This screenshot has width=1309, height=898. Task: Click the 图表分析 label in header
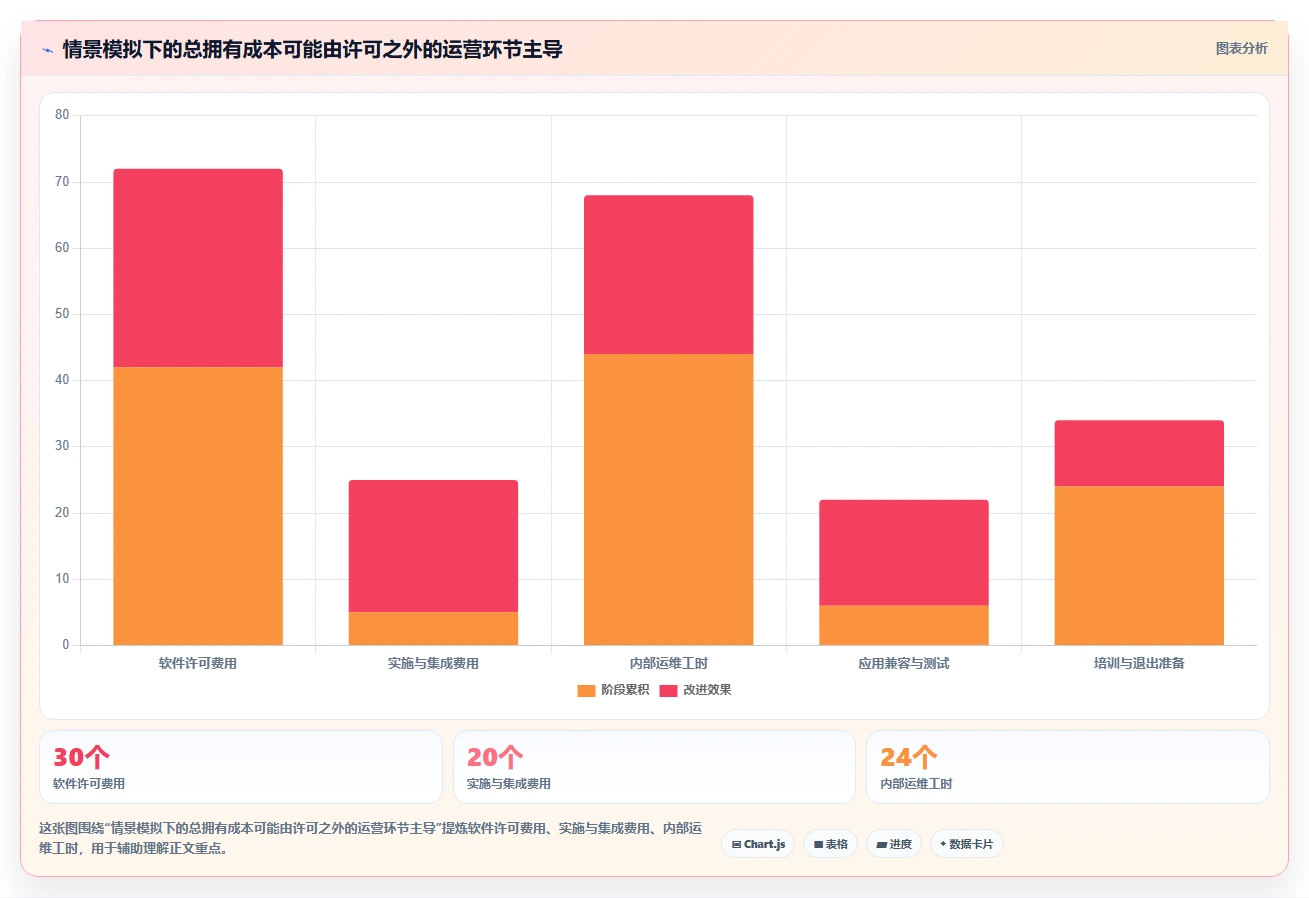click(x=1242, y=48)
